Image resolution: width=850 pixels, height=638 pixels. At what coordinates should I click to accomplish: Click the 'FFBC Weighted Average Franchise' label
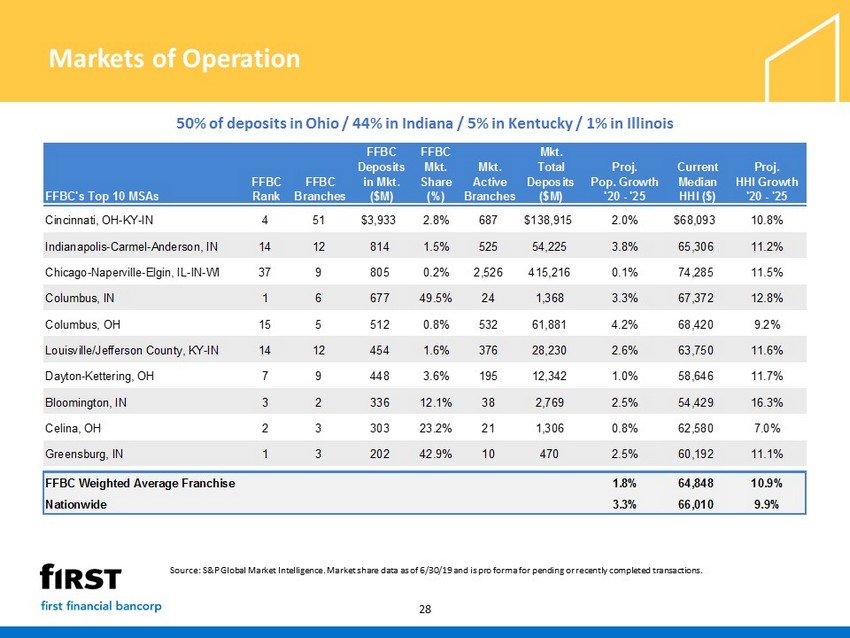point(140,483)
